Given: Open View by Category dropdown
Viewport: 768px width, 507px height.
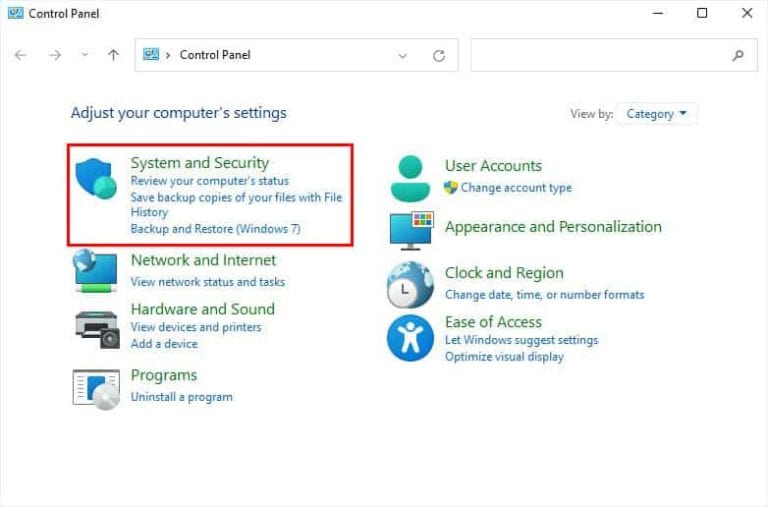Looking at the screenshot, I should pos(656,114).
